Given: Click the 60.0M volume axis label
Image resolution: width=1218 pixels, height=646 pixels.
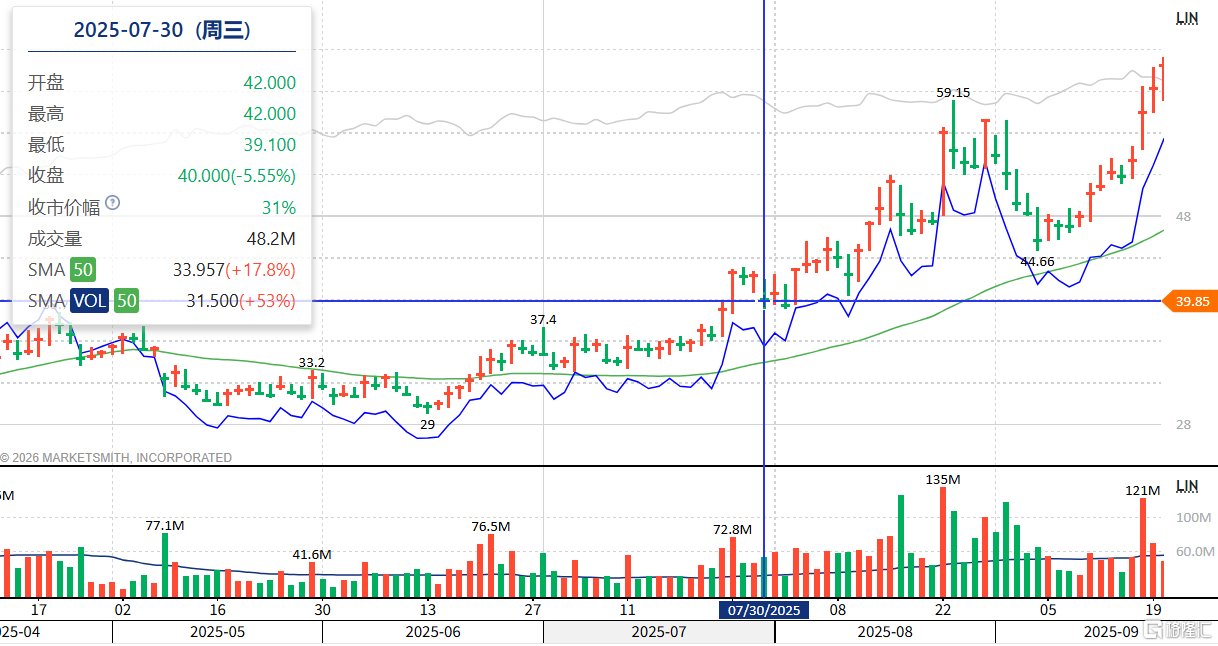Looking at the screenshot, I should (1193, 551).
